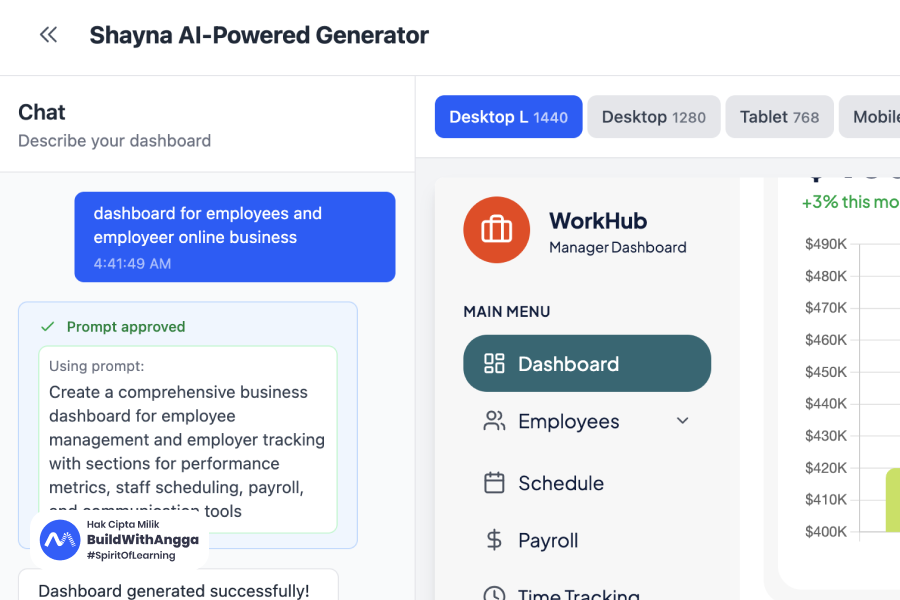Click the Schedule calendar icon
Viewport: 900px width, 600px height.
tap(494, 483)
